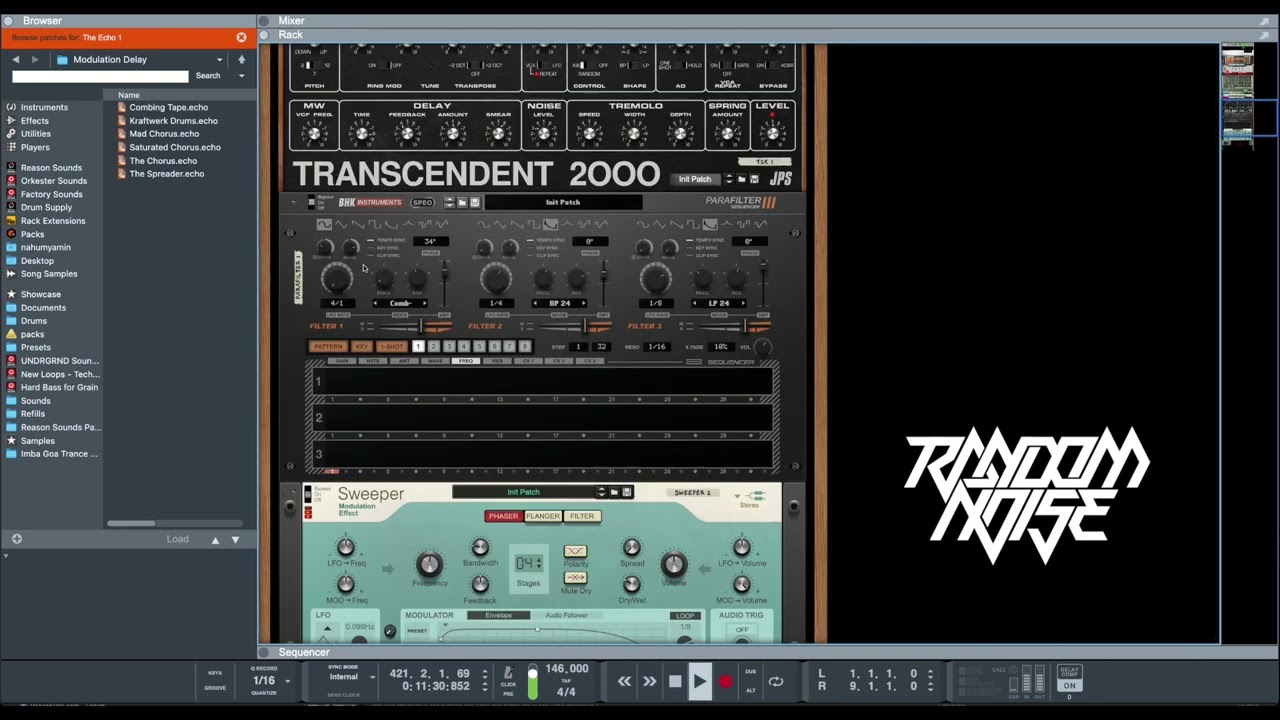Select the Kraftwerk Drums.echo patch
Screen dimensions: 1280x720
click(173, 120)
